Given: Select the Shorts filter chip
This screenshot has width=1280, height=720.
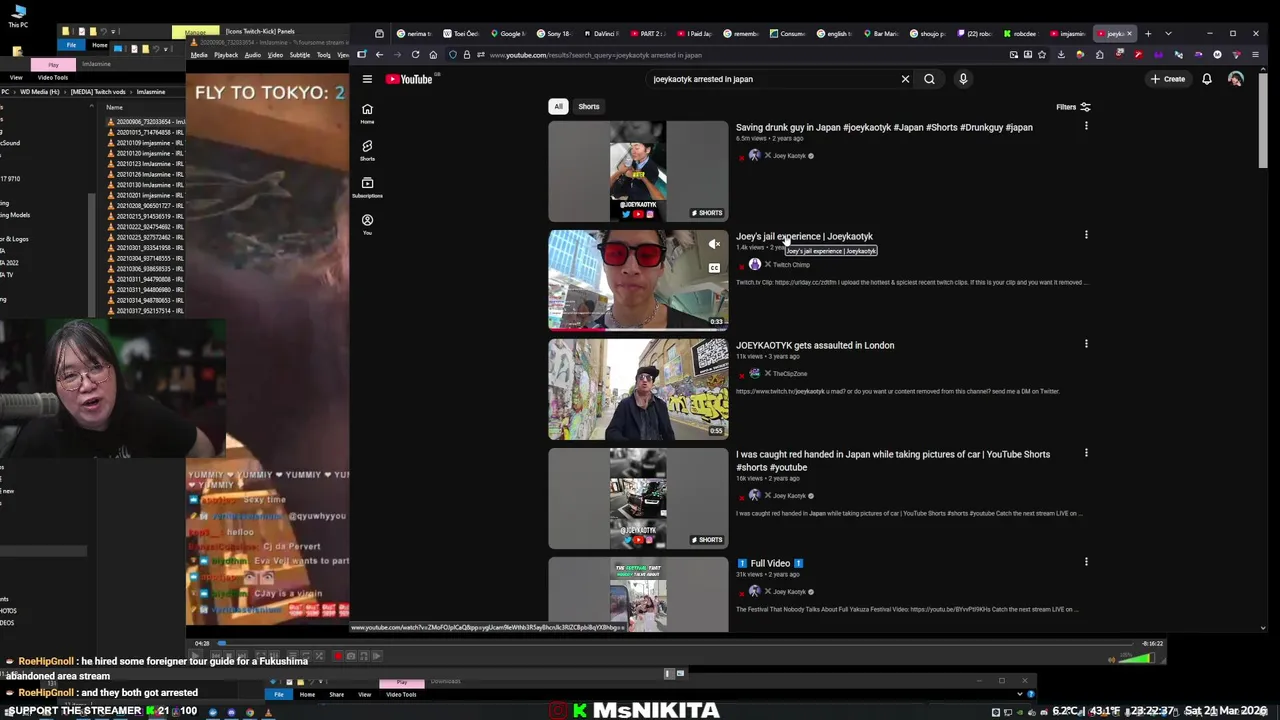Looking at the screenshot, I should click(x=589, y=106).
